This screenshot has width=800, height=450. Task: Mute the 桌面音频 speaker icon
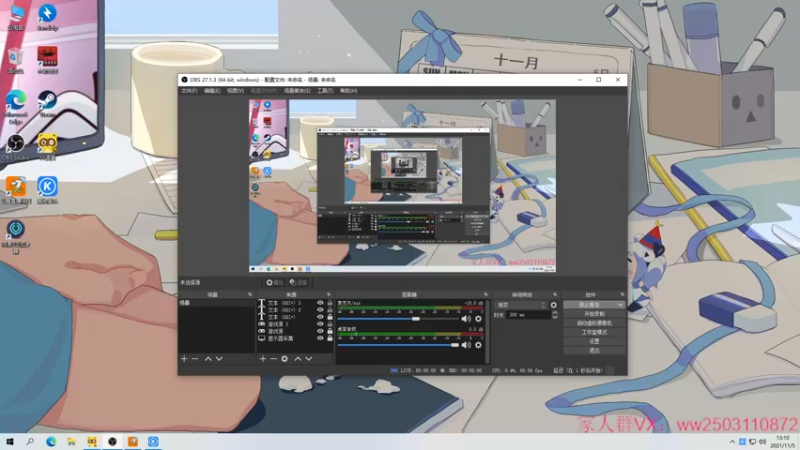[x=466, y=345]
